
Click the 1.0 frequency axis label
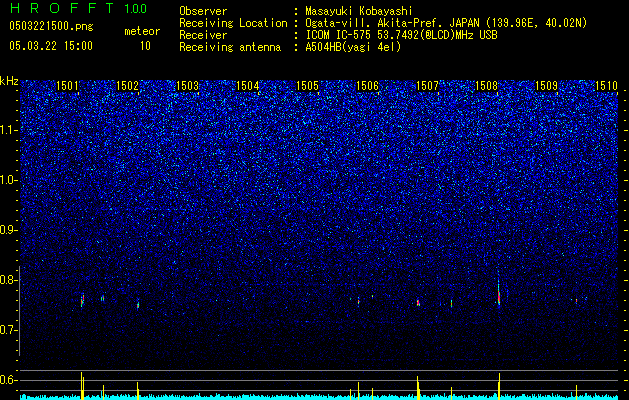(8, 180)
